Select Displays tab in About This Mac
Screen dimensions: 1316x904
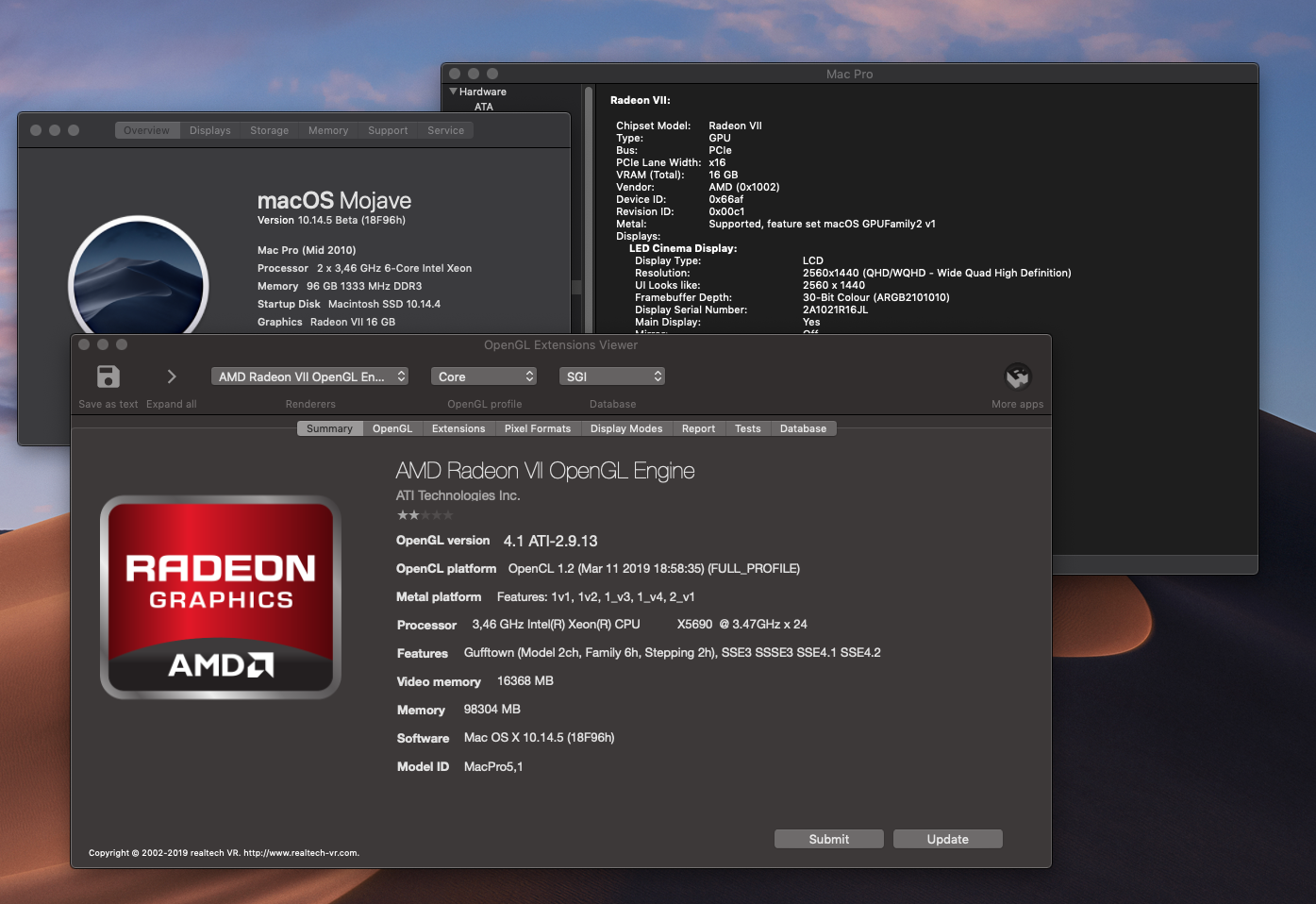(x=210, y=130)
